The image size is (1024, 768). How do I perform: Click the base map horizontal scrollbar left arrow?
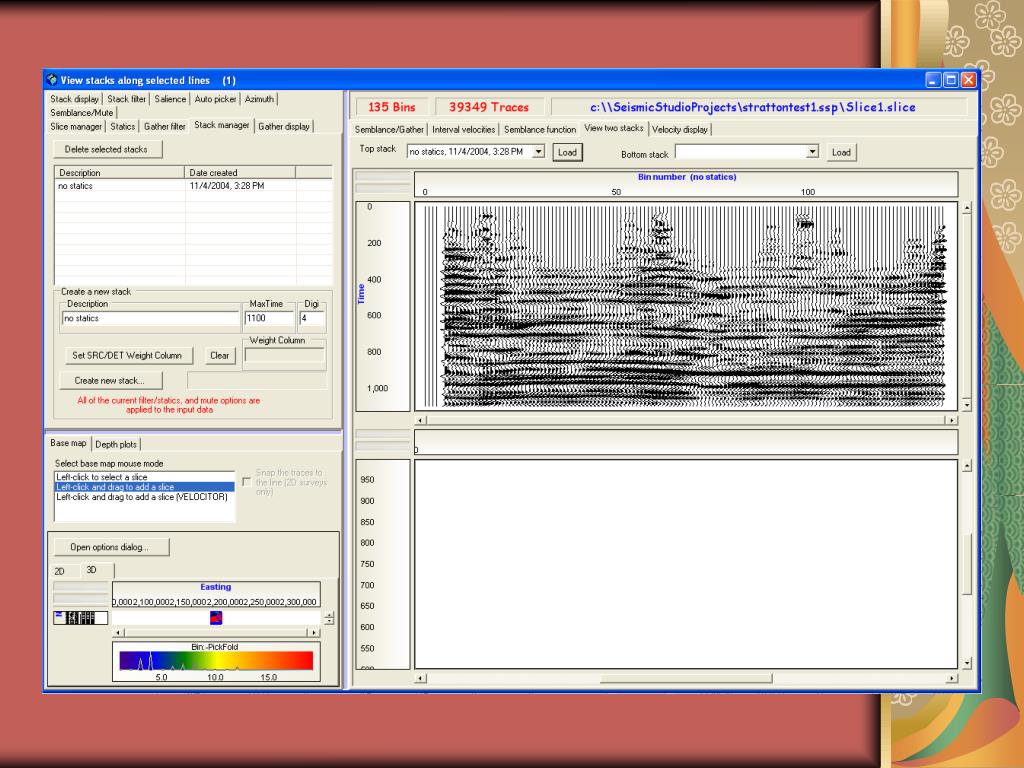(119, 632)
